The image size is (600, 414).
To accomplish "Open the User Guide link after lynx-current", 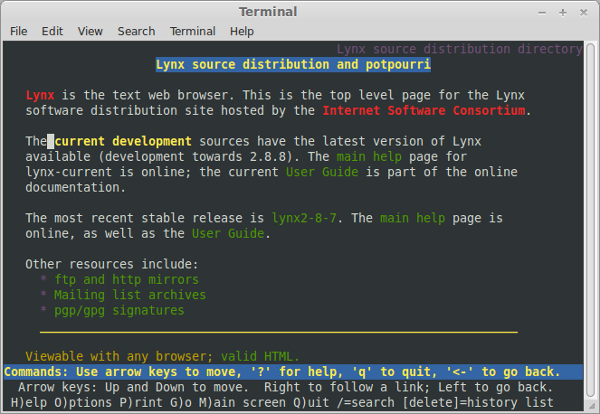I will pos(322,172).
